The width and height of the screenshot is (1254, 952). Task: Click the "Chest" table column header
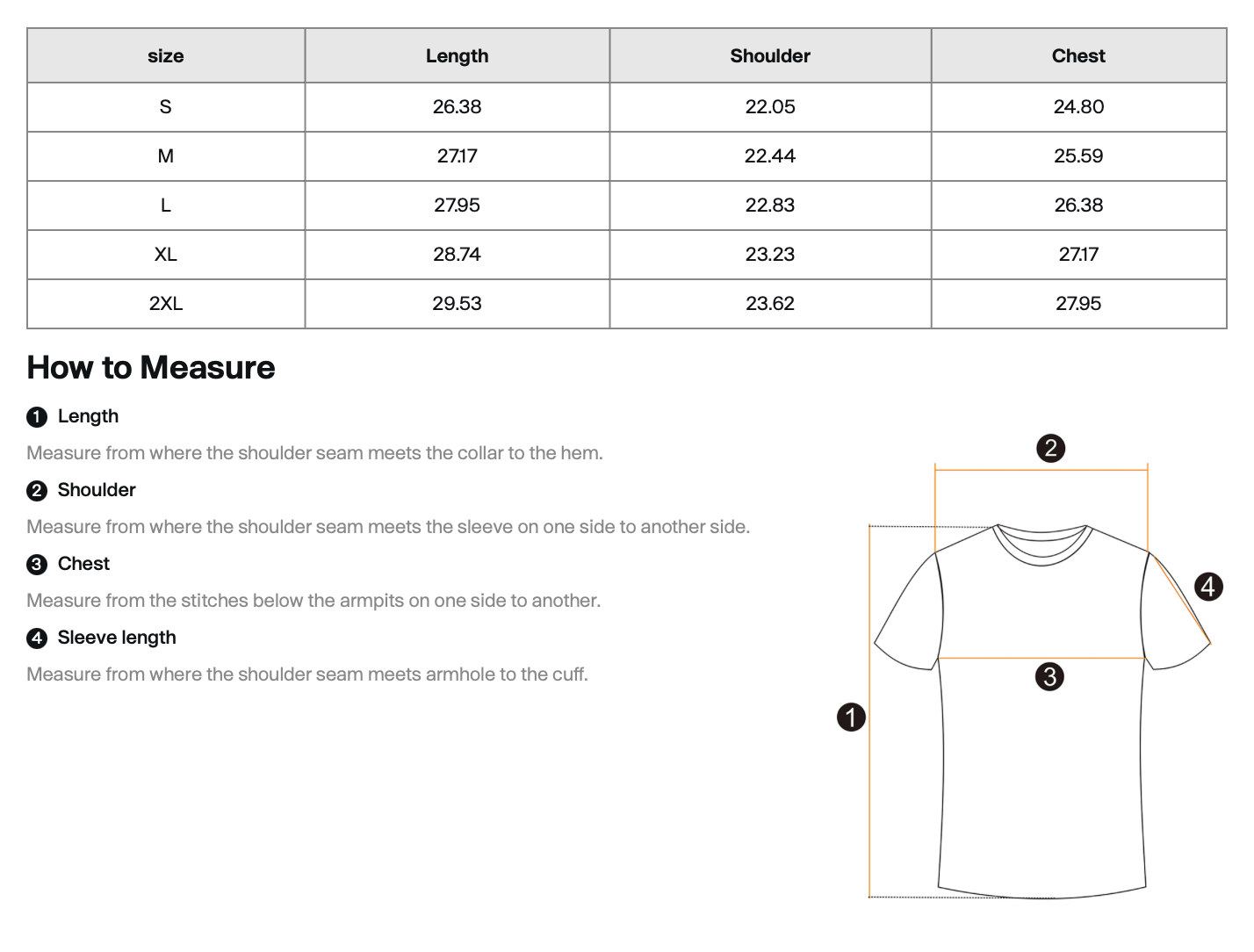[x=1078, y=56]
